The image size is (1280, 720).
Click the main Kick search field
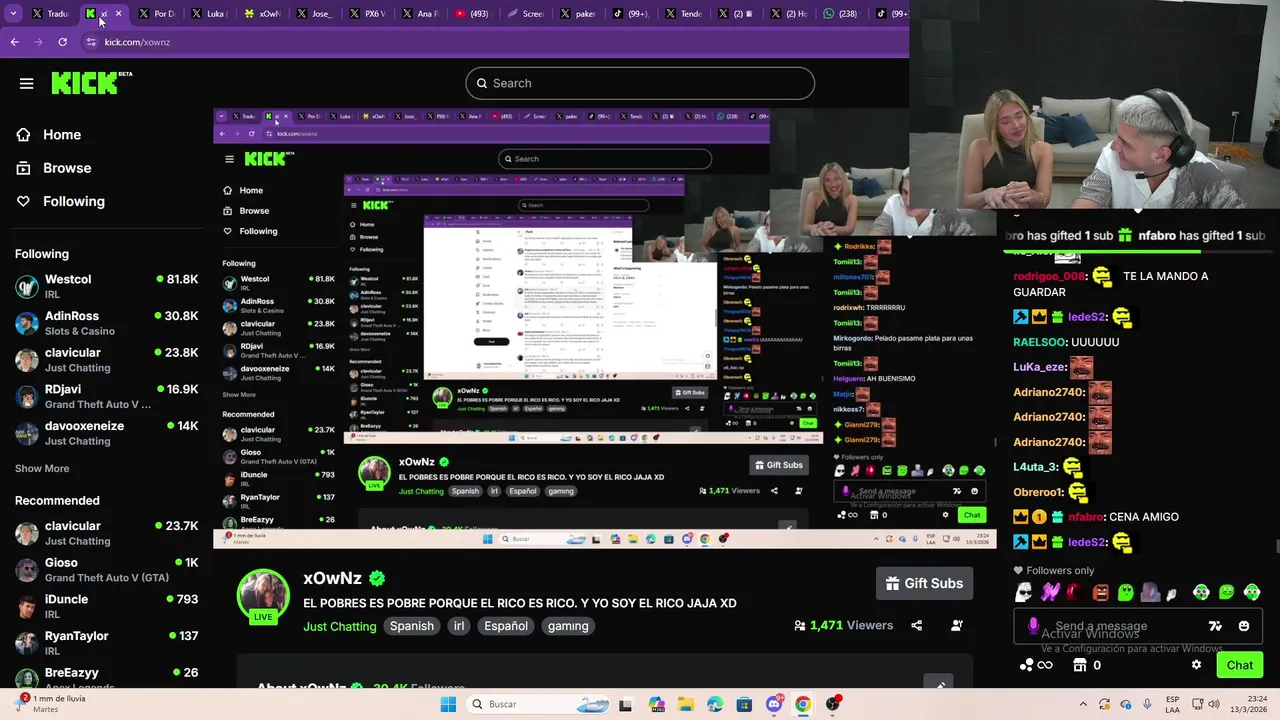[x=640, y=83]
